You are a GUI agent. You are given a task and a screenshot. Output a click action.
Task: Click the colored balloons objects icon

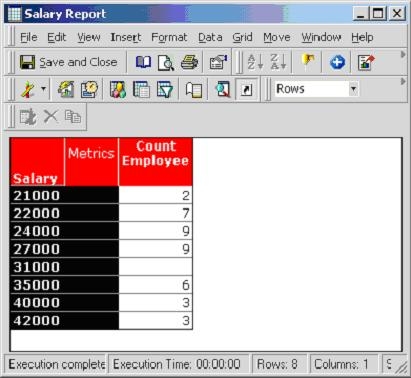(118, 89)
